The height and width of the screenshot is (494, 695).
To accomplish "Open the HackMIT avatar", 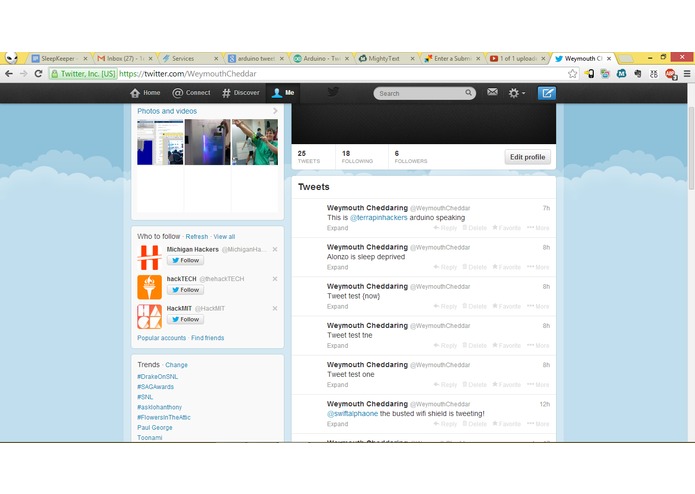I will 149,317.
